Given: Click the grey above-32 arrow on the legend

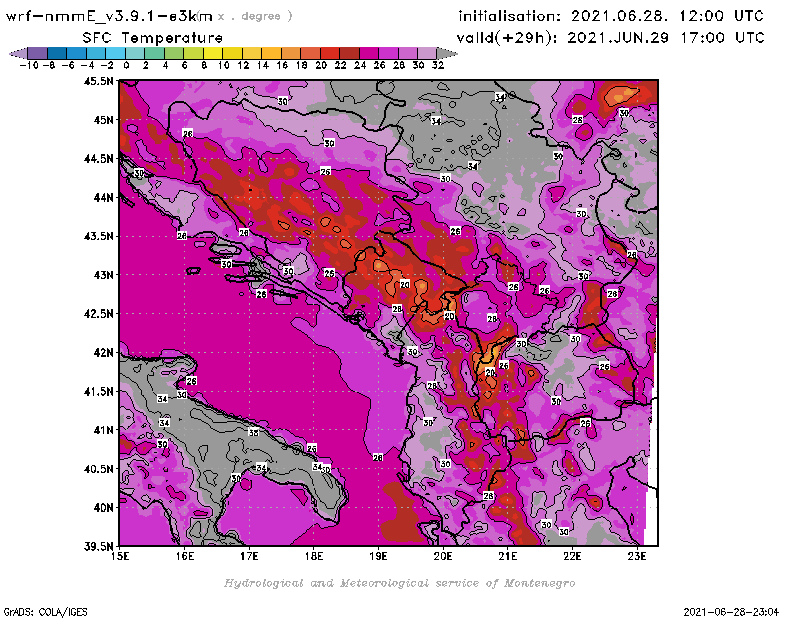Looking at the screenshot, I should [x=447, y=53].
